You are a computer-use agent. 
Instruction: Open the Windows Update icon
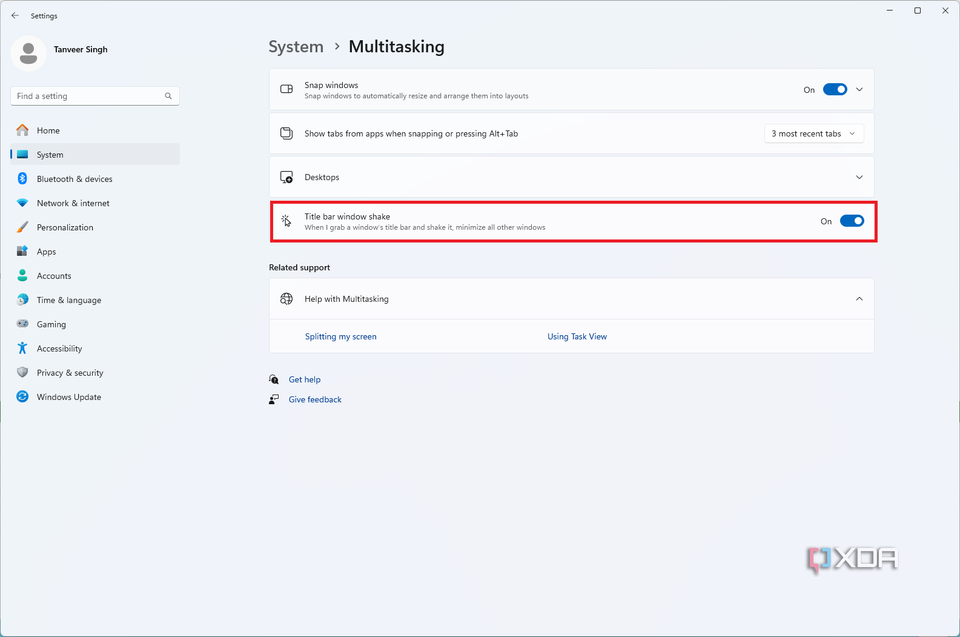pos(22,397)
